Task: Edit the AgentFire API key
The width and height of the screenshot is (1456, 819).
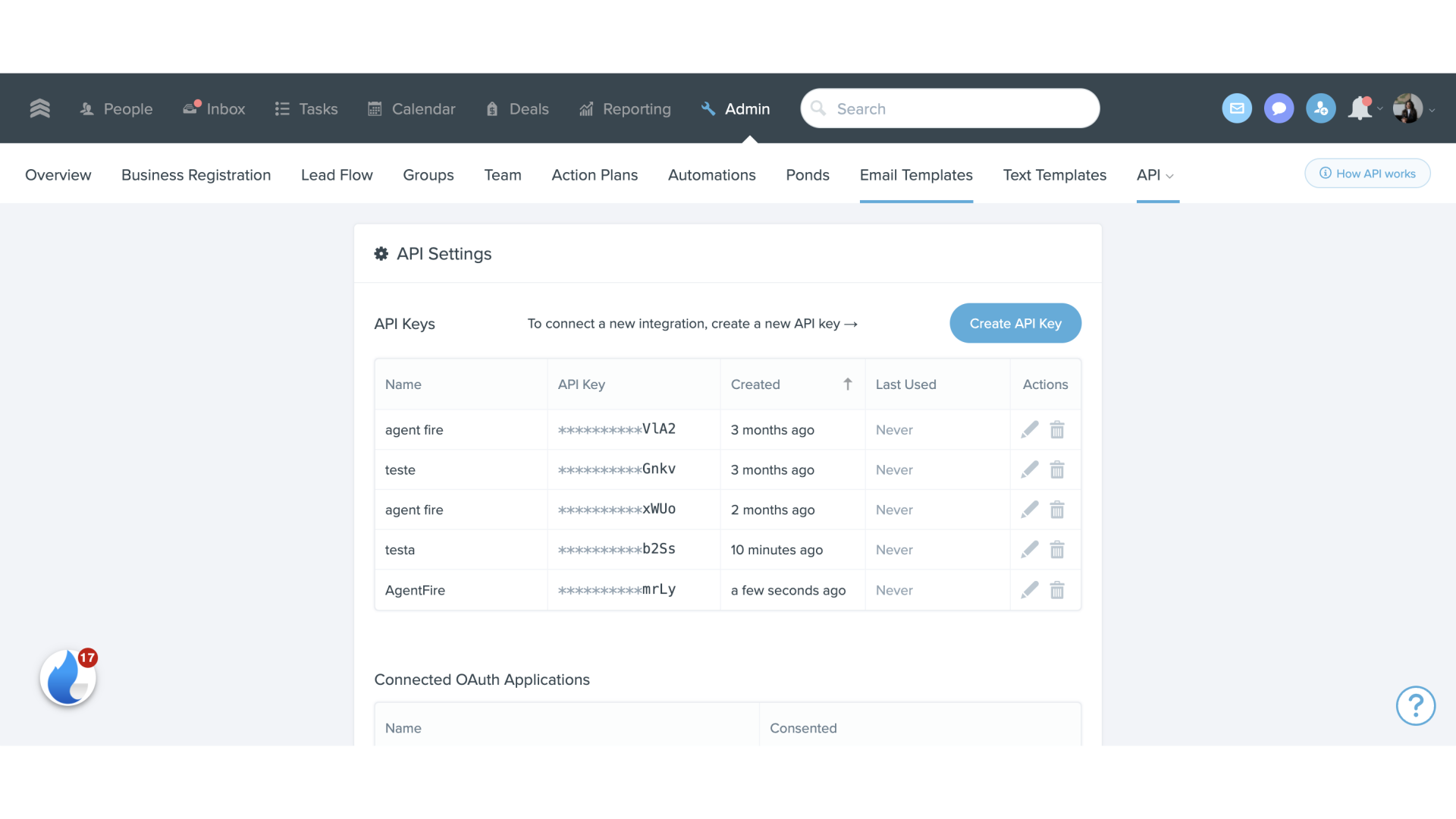Action: (1029, 590)
